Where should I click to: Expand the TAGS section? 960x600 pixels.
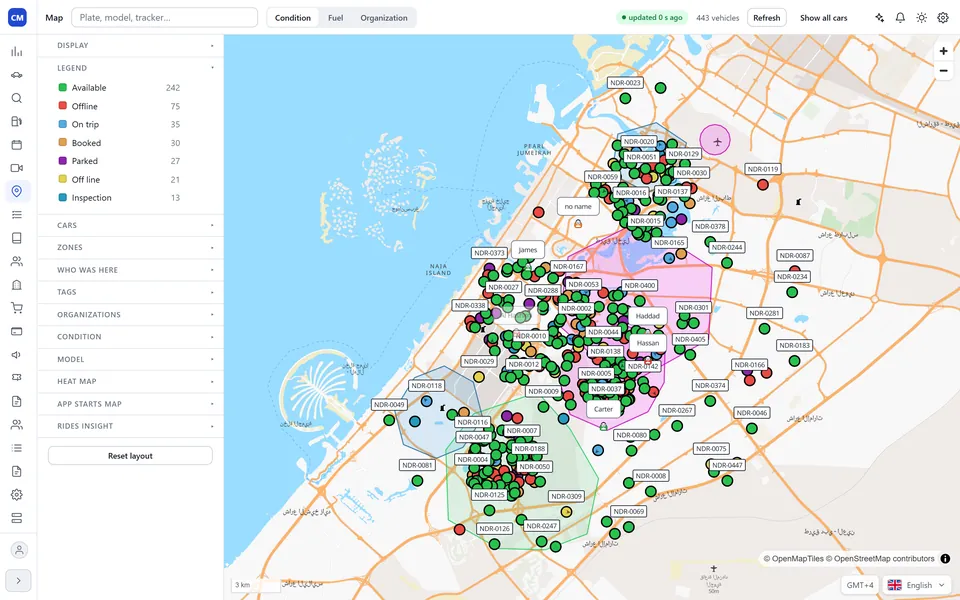(130, 292)
